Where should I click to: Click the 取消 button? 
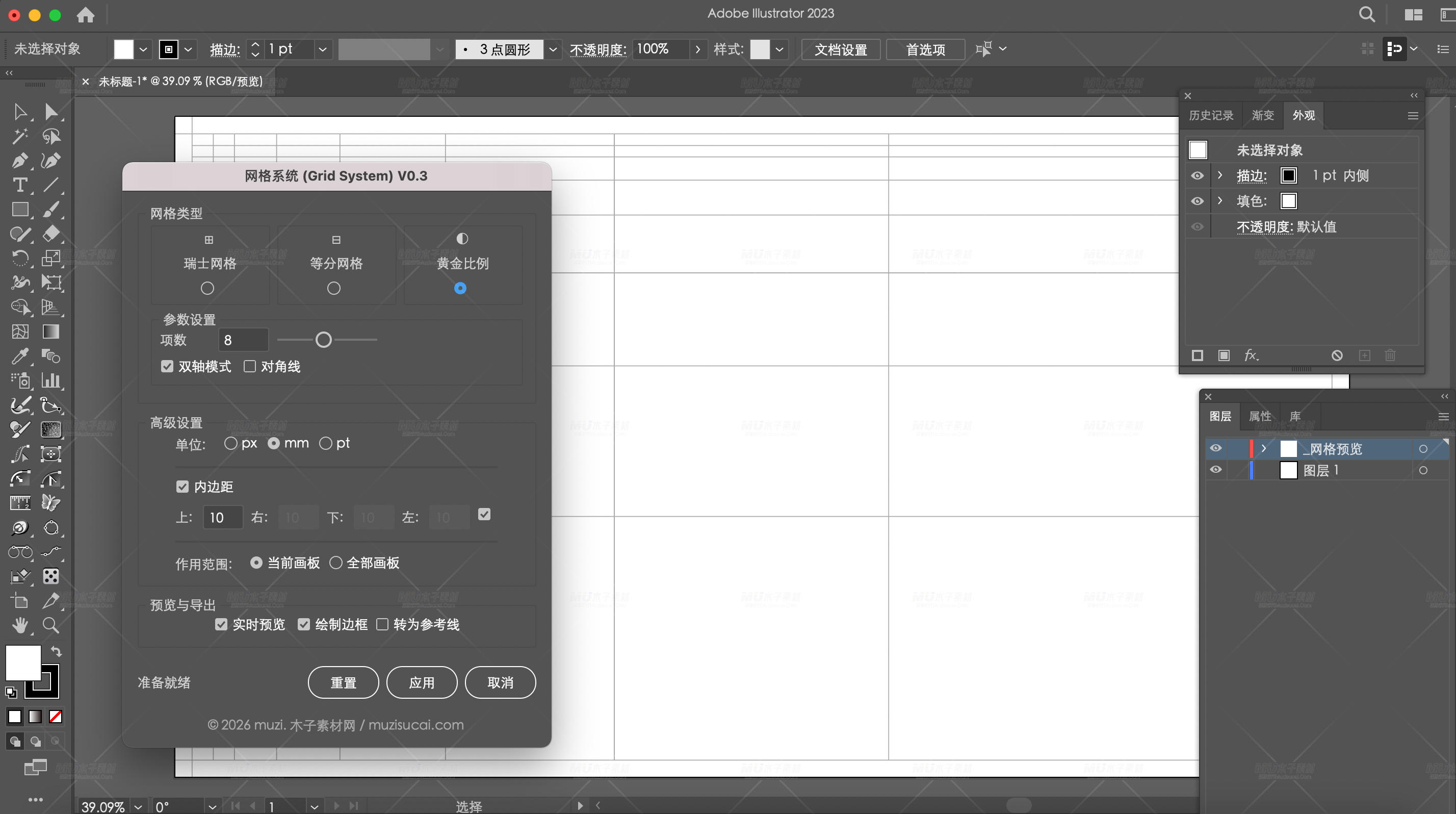(x=500, y=682)
